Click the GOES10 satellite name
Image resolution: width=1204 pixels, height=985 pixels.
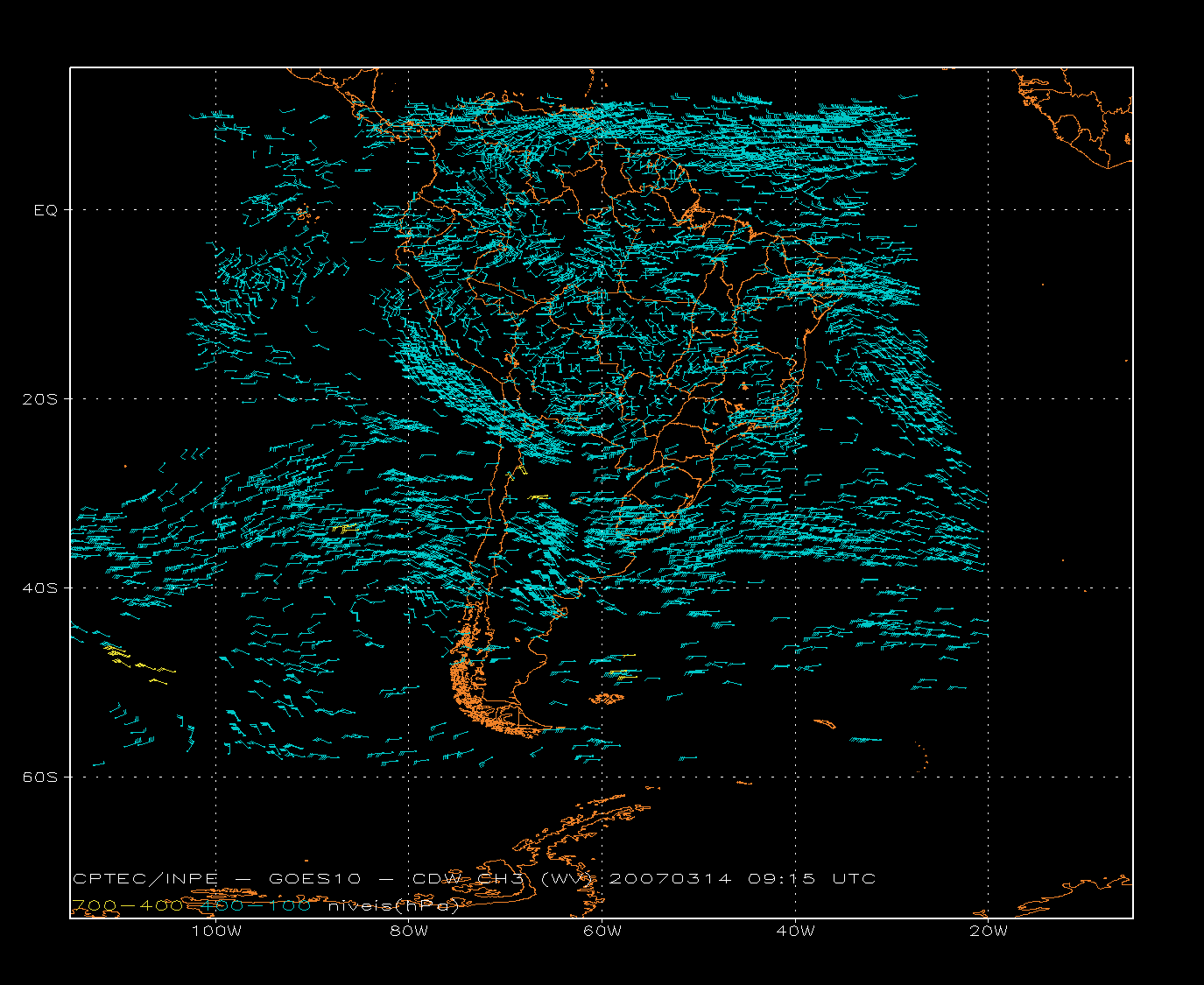point(314,879)
